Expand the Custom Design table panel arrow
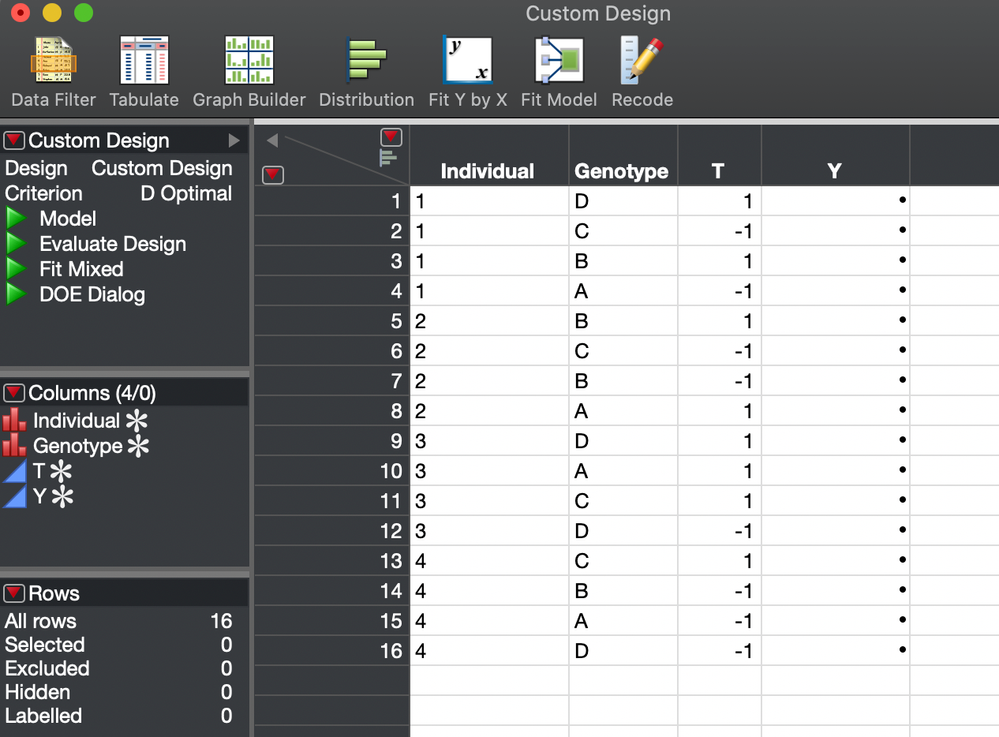 [234, 140]
